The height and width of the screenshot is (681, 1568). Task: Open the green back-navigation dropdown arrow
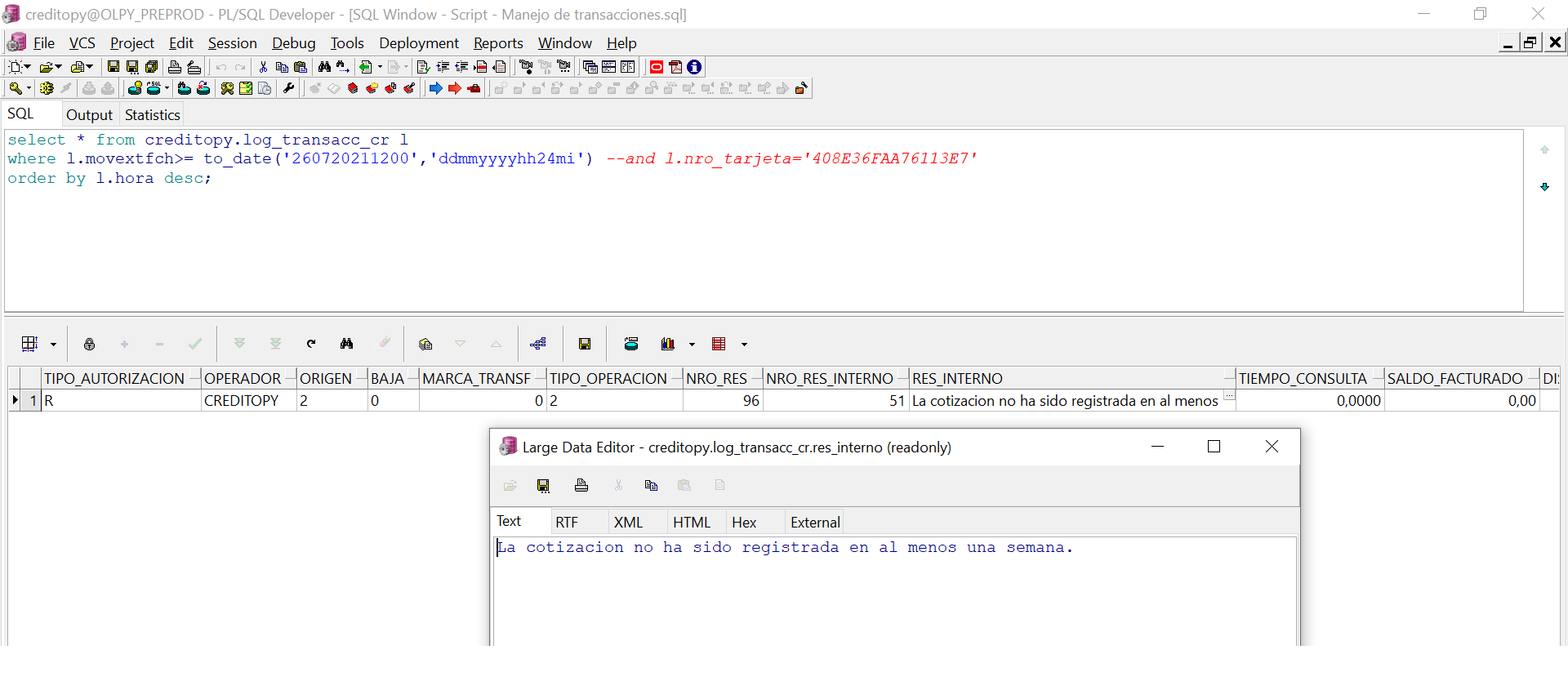[x=380, y=67]
